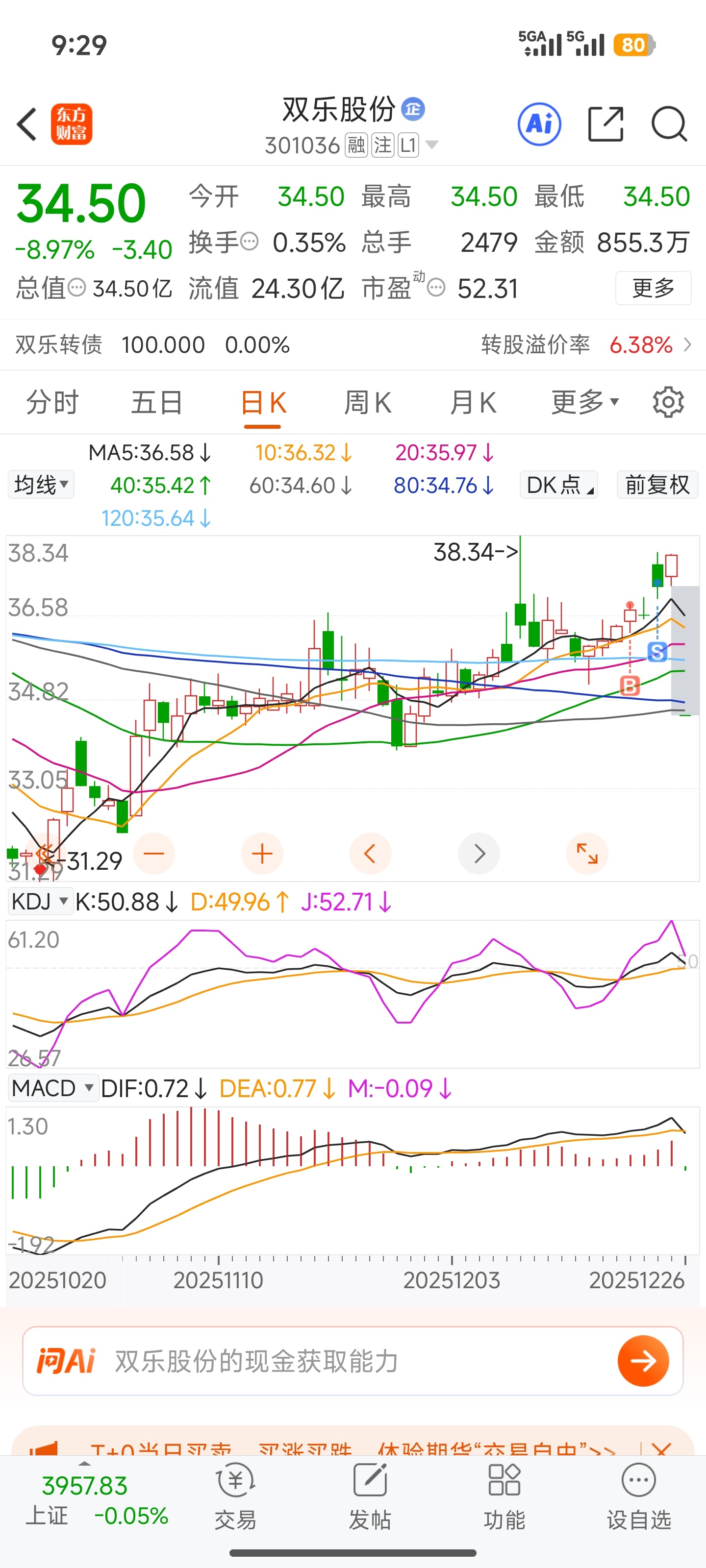This screenshot has width=706, height=1568.
Task: Open the Ai assistant icon
Action: [539, 124]
